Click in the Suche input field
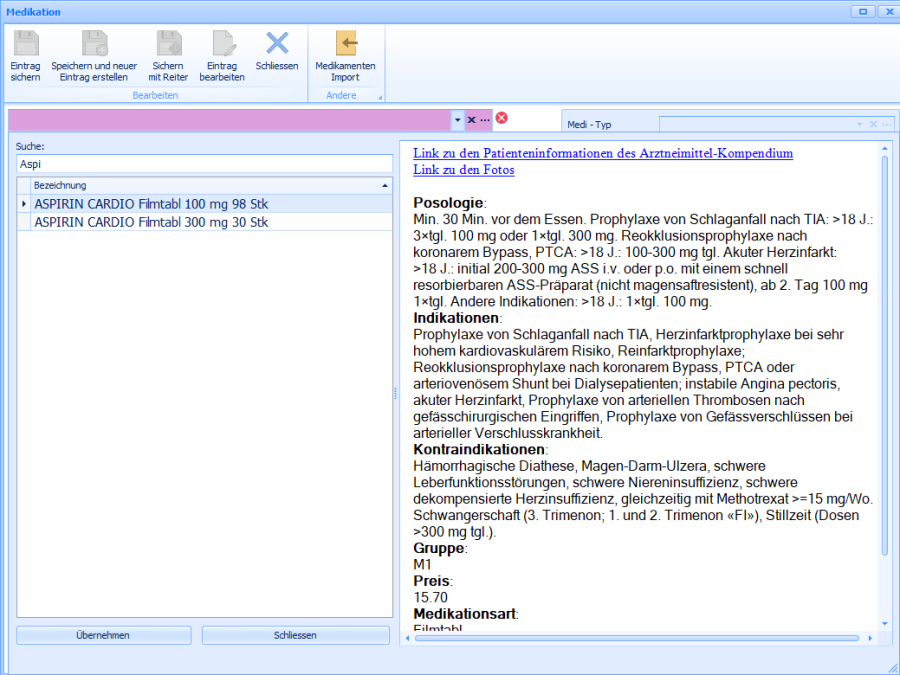 click(204, 164)
